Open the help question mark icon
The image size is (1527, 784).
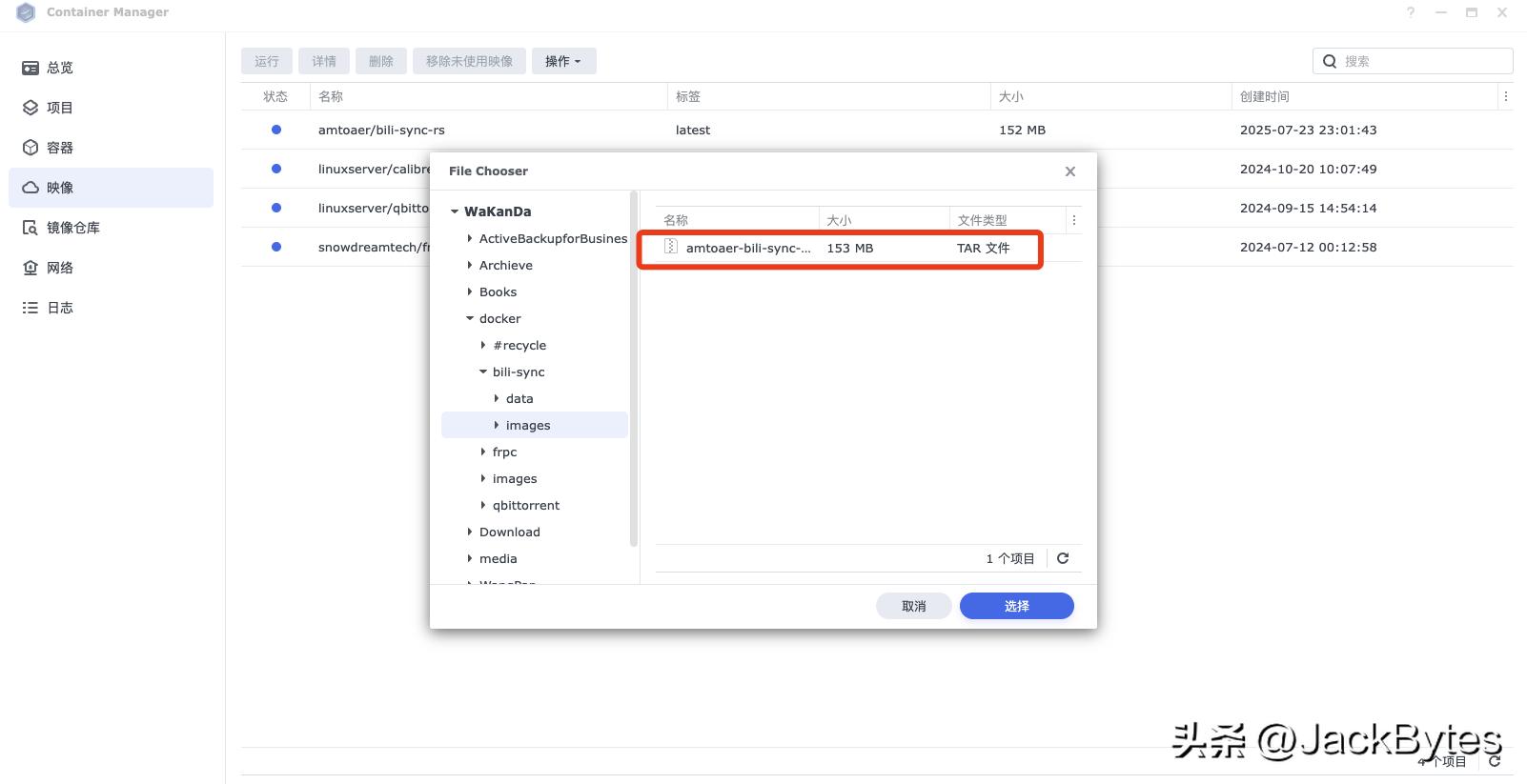click(x=1411, y=12)
